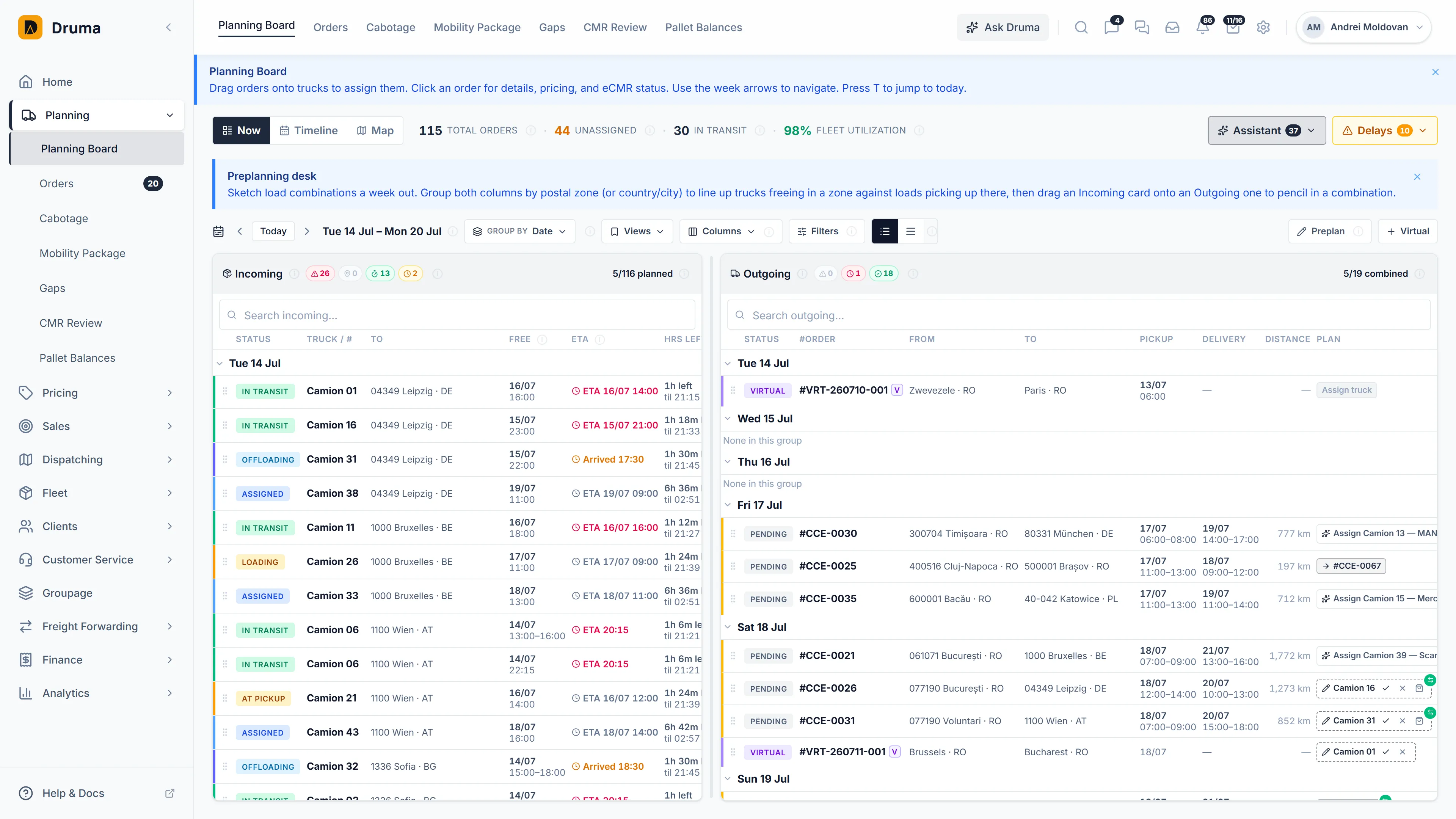Confirm Camion 16 preplan checkmark
The image size is (1456, 819).
tap(1386, 688)
